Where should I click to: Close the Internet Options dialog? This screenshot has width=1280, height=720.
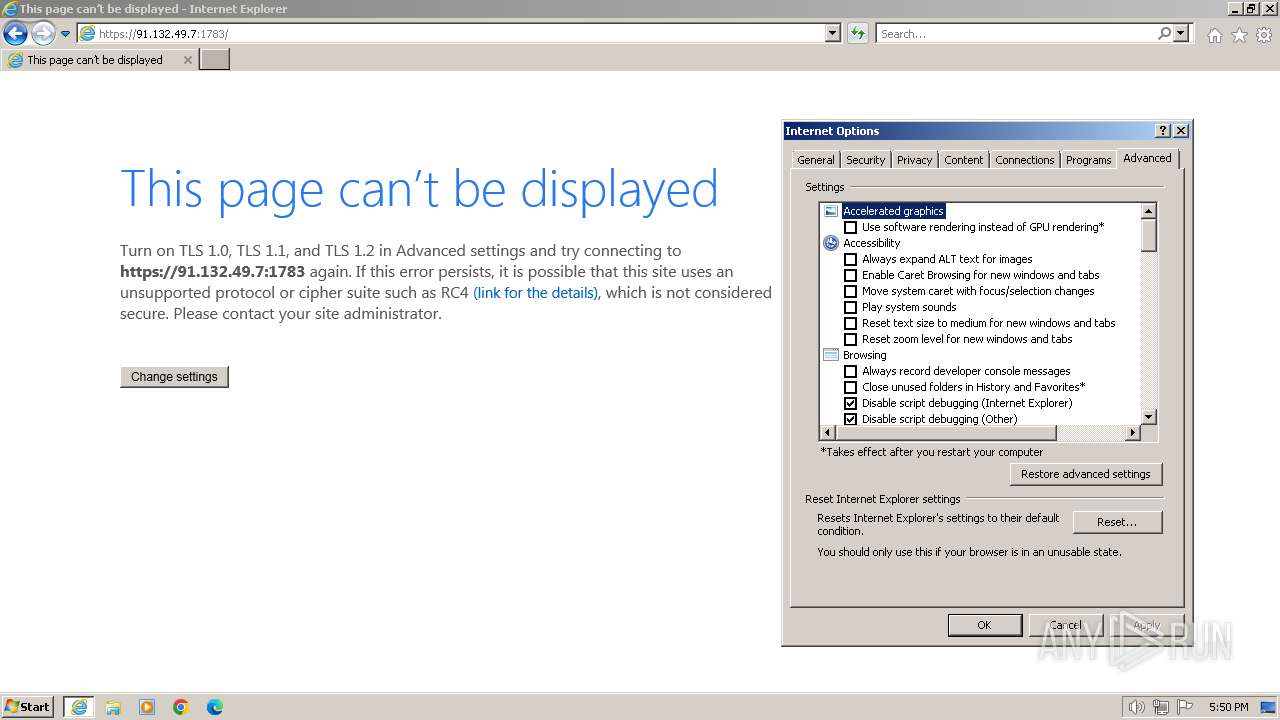(x=1180, y=131)
